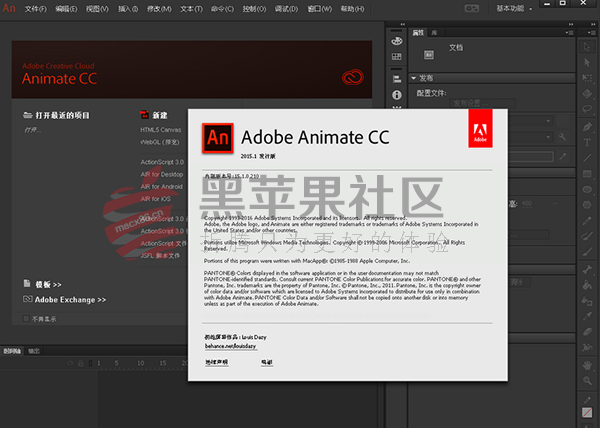Collapse the 发布 section triangle
This screenshot has width=600, height=428.
click(413, 78)
